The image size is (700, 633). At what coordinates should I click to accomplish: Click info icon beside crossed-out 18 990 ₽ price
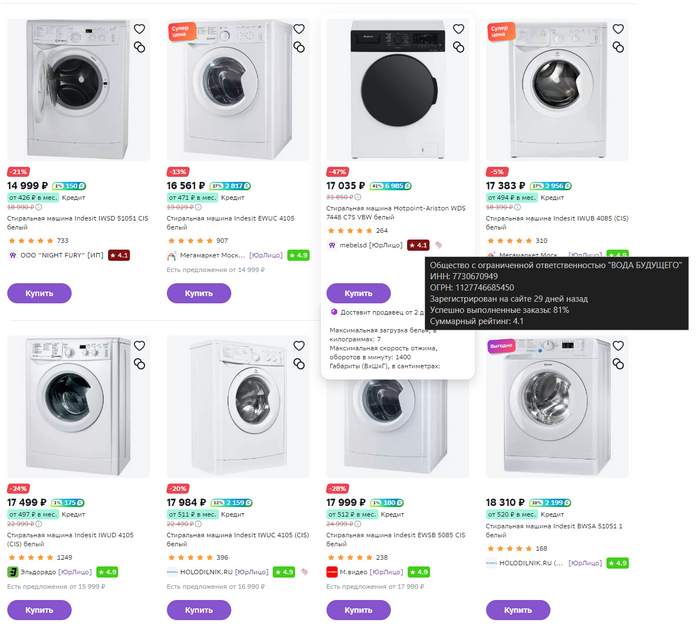pos(38,206)
